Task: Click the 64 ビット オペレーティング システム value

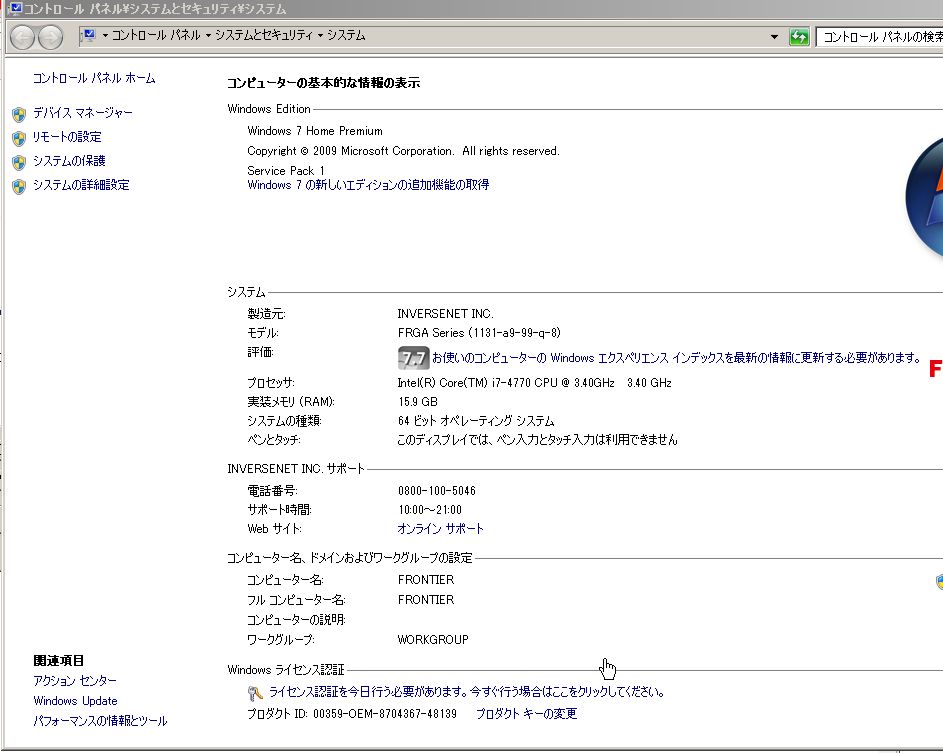Action: pos(476,420)
